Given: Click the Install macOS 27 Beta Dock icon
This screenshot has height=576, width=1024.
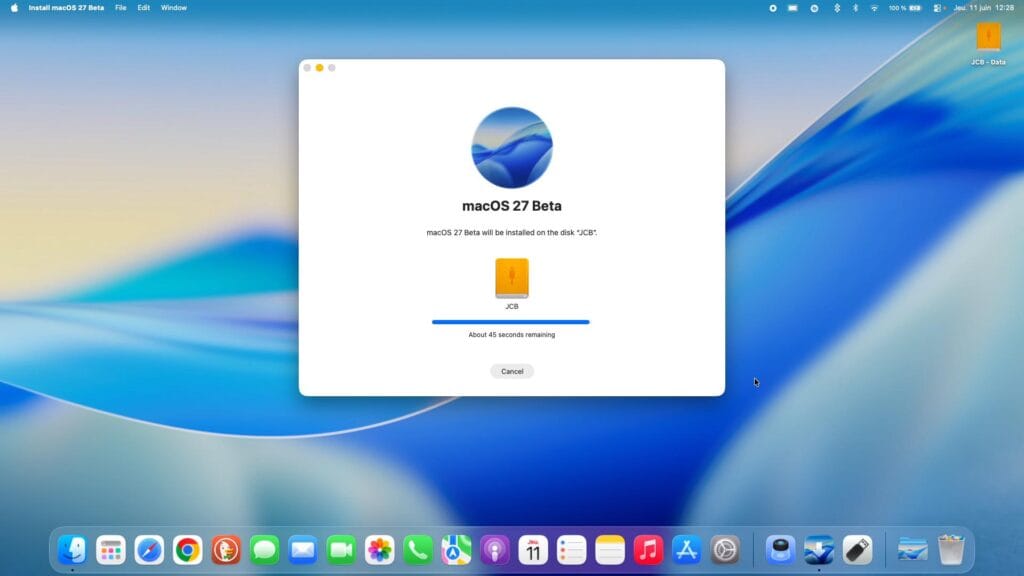Looking at the screenshot, I should tap(819, 550).
